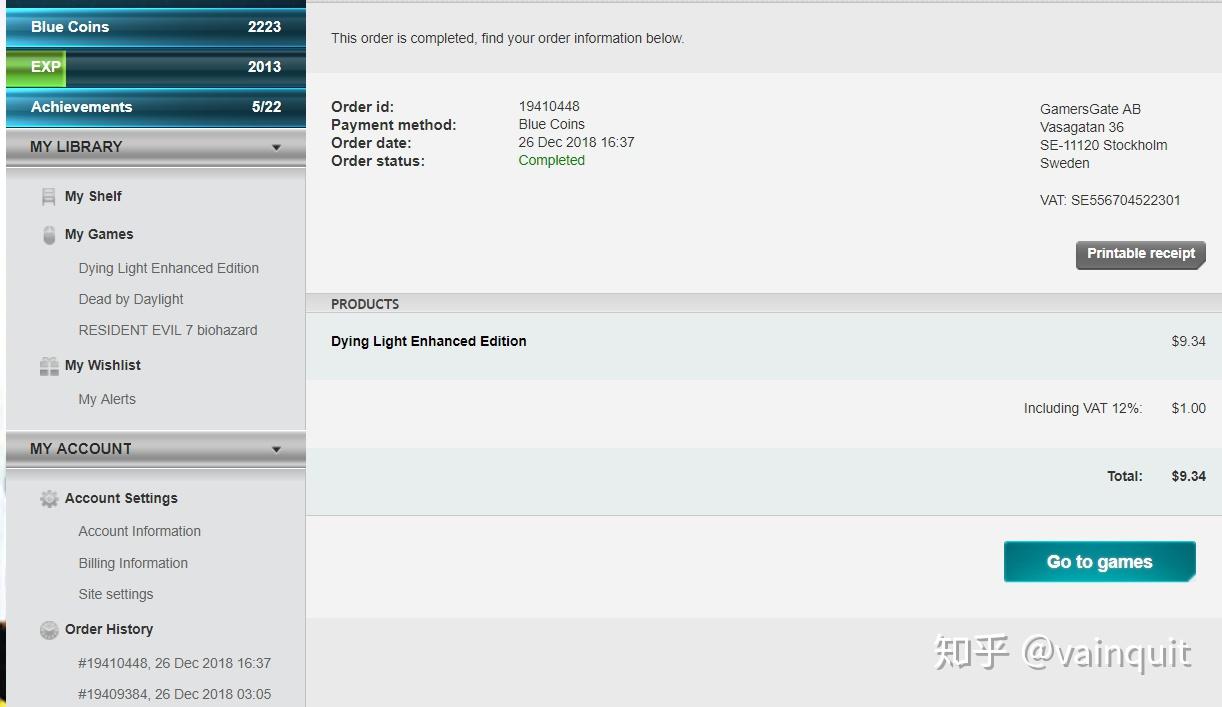Open Billing Information page

(133, 563)
